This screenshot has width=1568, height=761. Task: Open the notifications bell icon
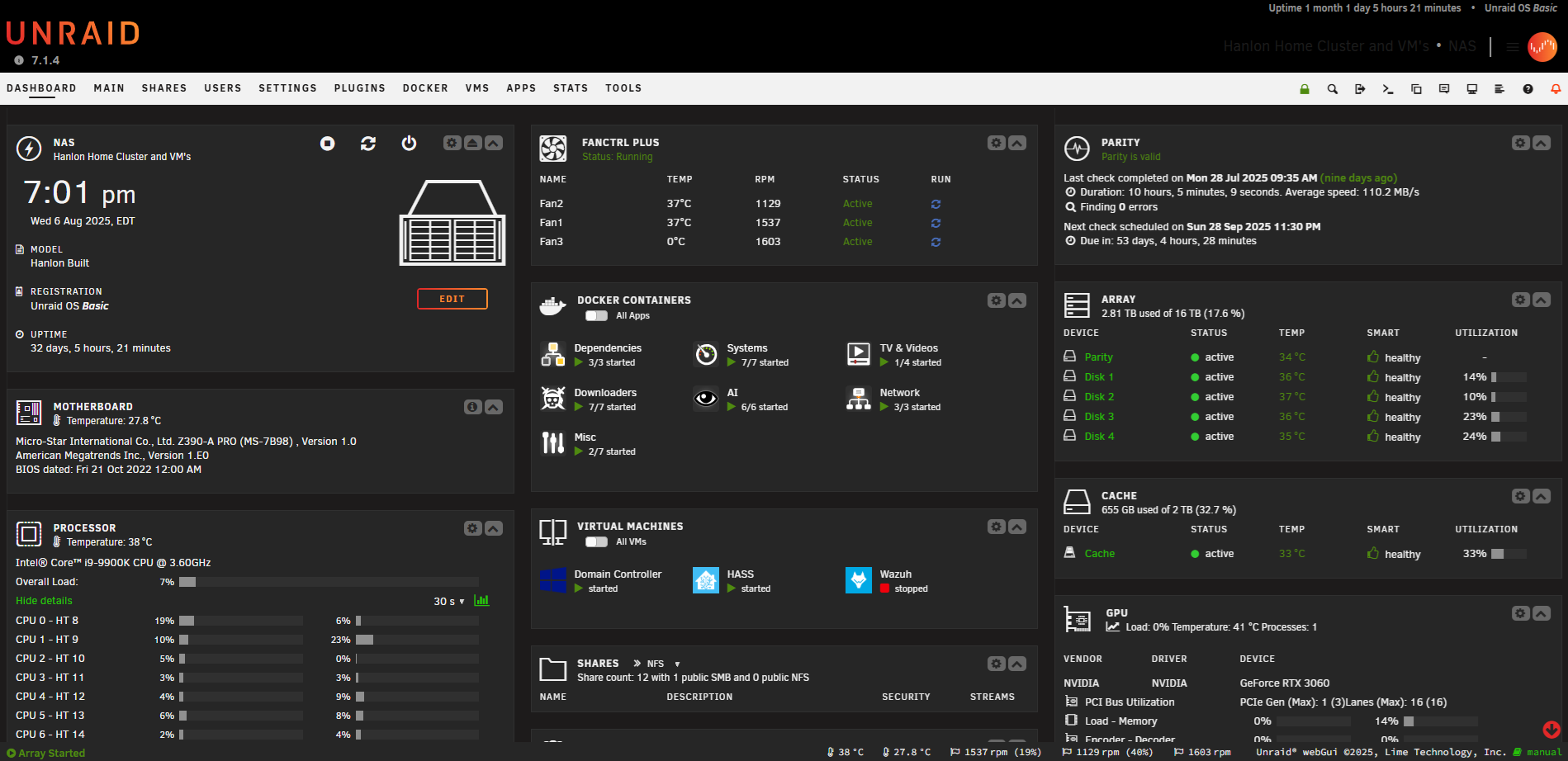[x=1556, y=89]
